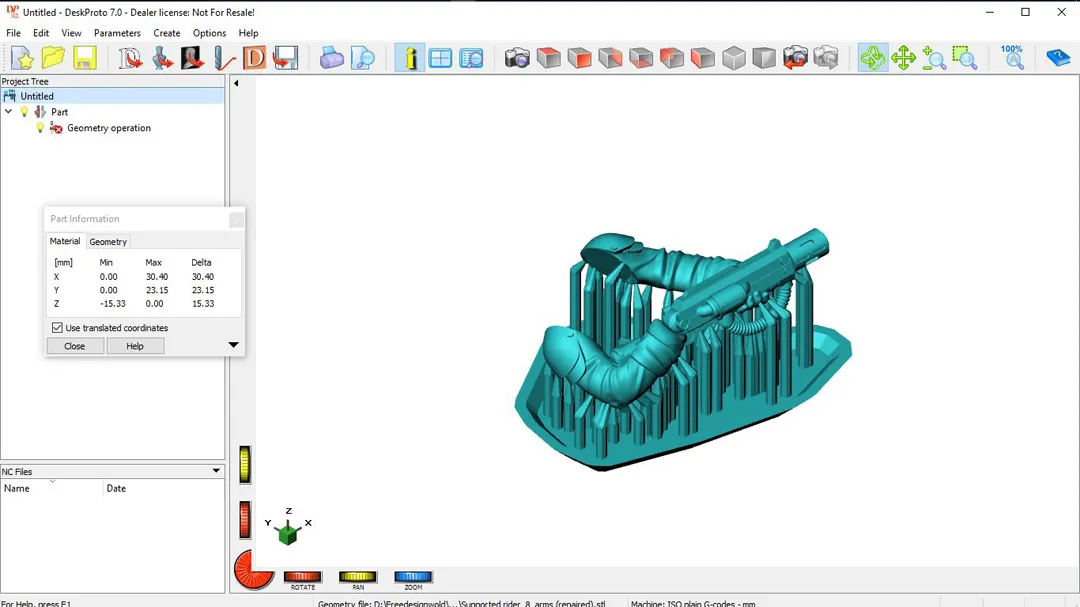
Task: Close Part Information via title bar X
Action: point(236,220)
